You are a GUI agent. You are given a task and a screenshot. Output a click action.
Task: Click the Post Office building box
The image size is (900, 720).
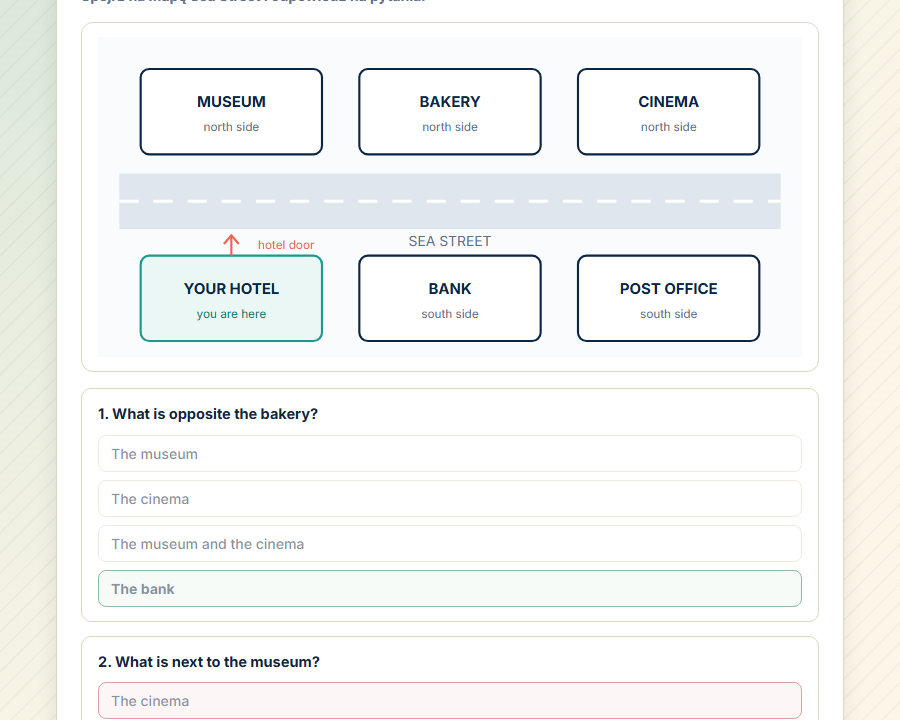tap(669, 299)
